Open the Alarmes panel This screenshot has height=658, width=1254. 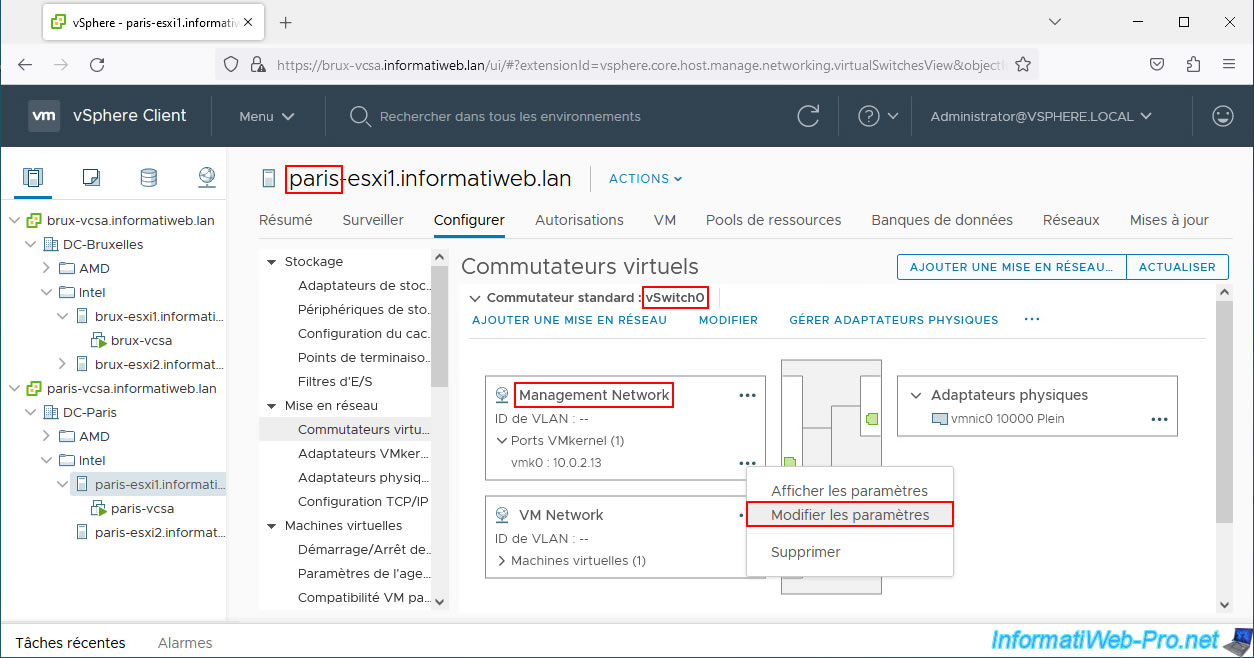(185, 643)
